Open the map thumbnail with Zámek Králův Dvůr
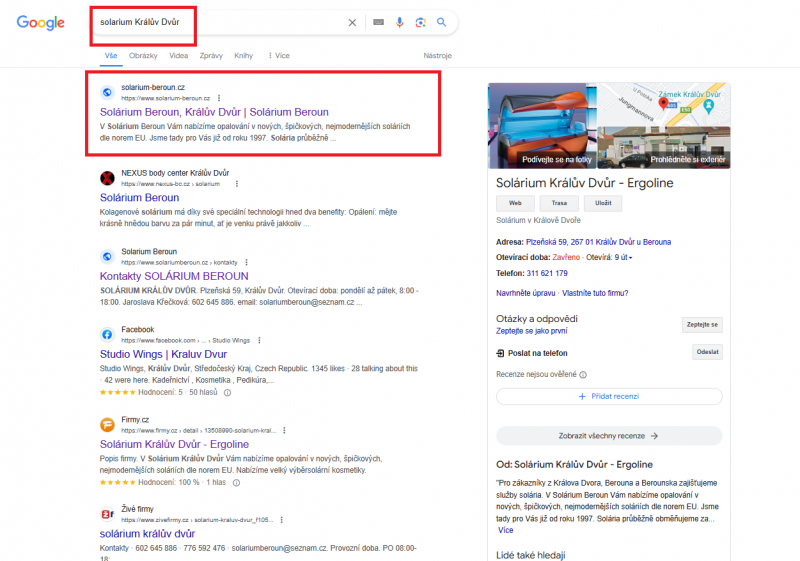 click(x=664, y=105)
